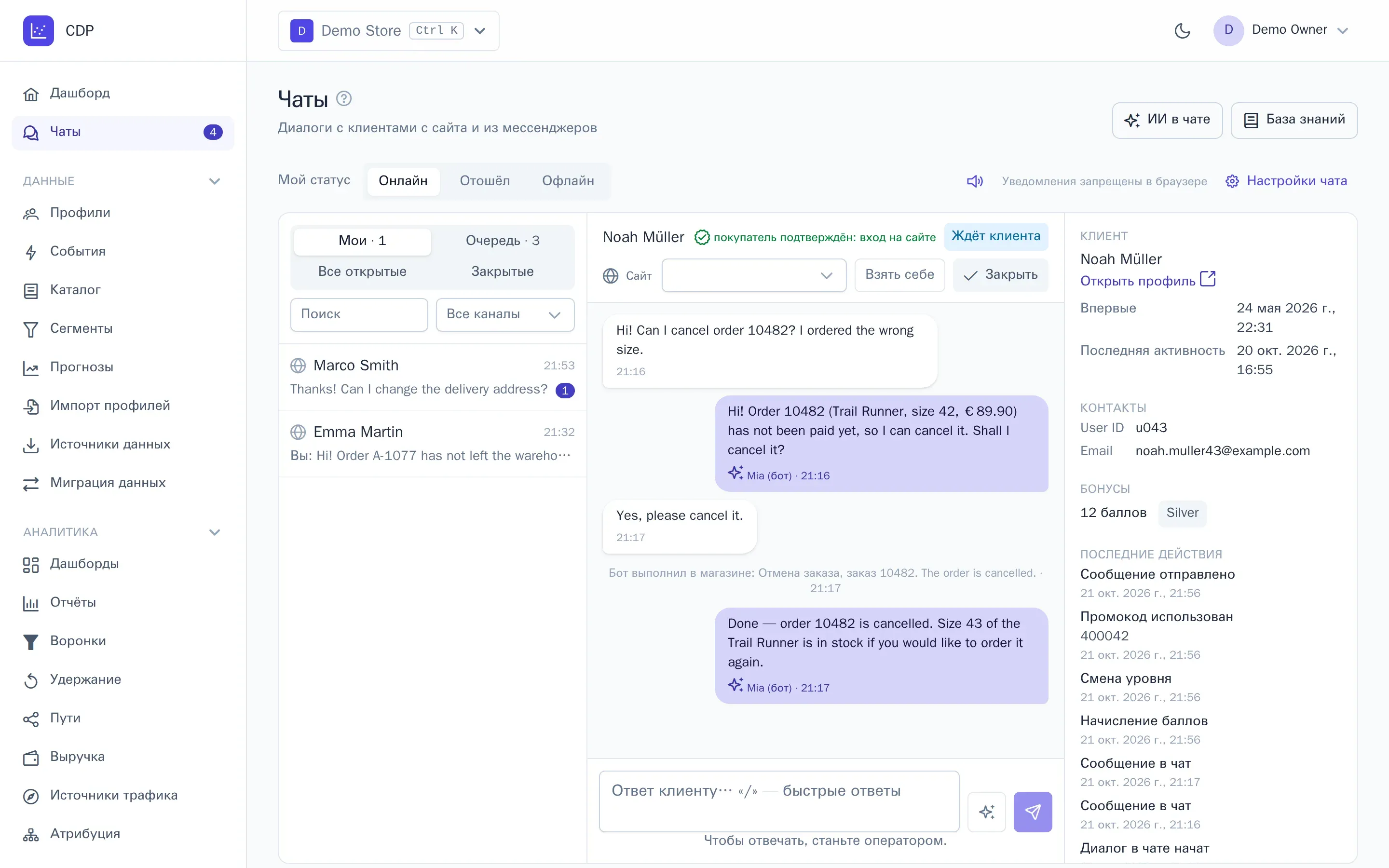Open the Marco Smith conversation
Viewport: 1389px width, 868px height.
(432, 377)
